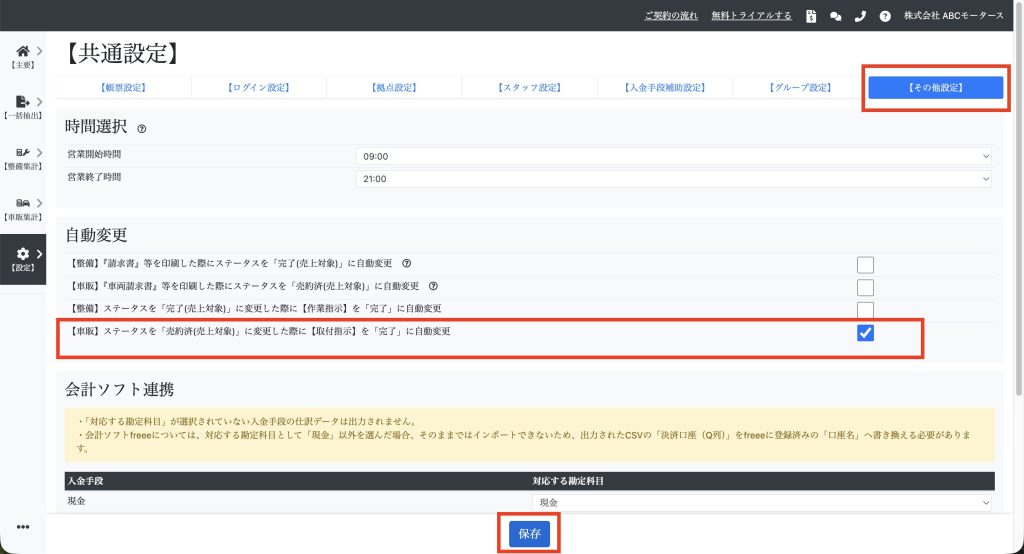Viewport: 1024px width, 554px height.
Task: Open the chat bubbles icon in top bar
Action: pos(835,16)
